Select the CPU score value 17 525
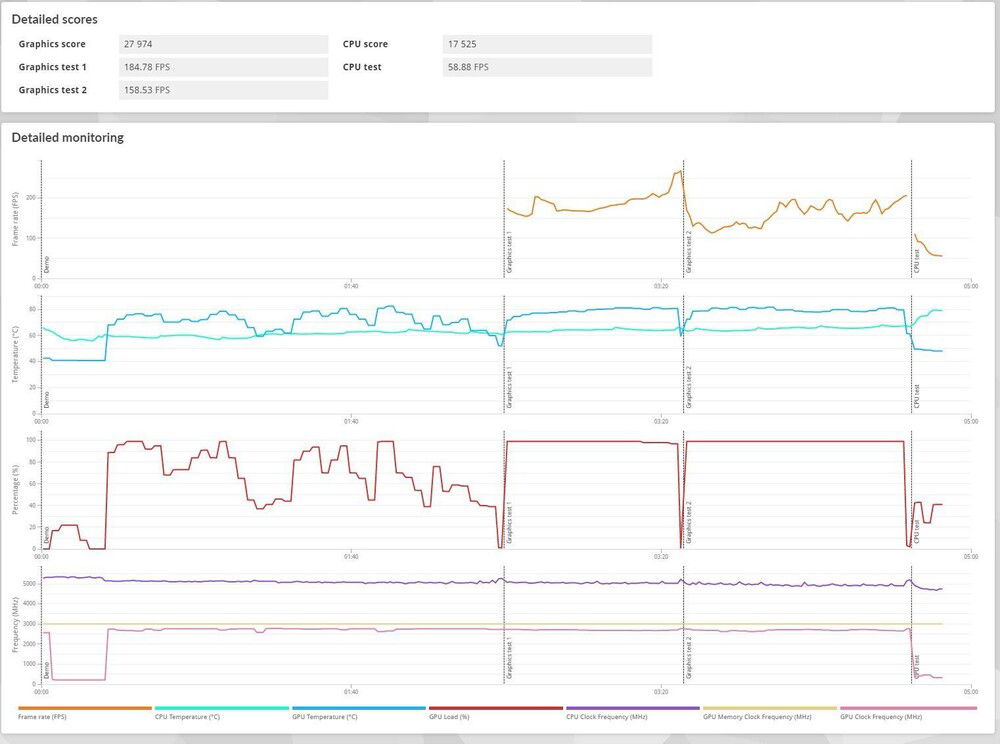The width and height of the screenshot is (1000, 744). (x=546, y=44)
